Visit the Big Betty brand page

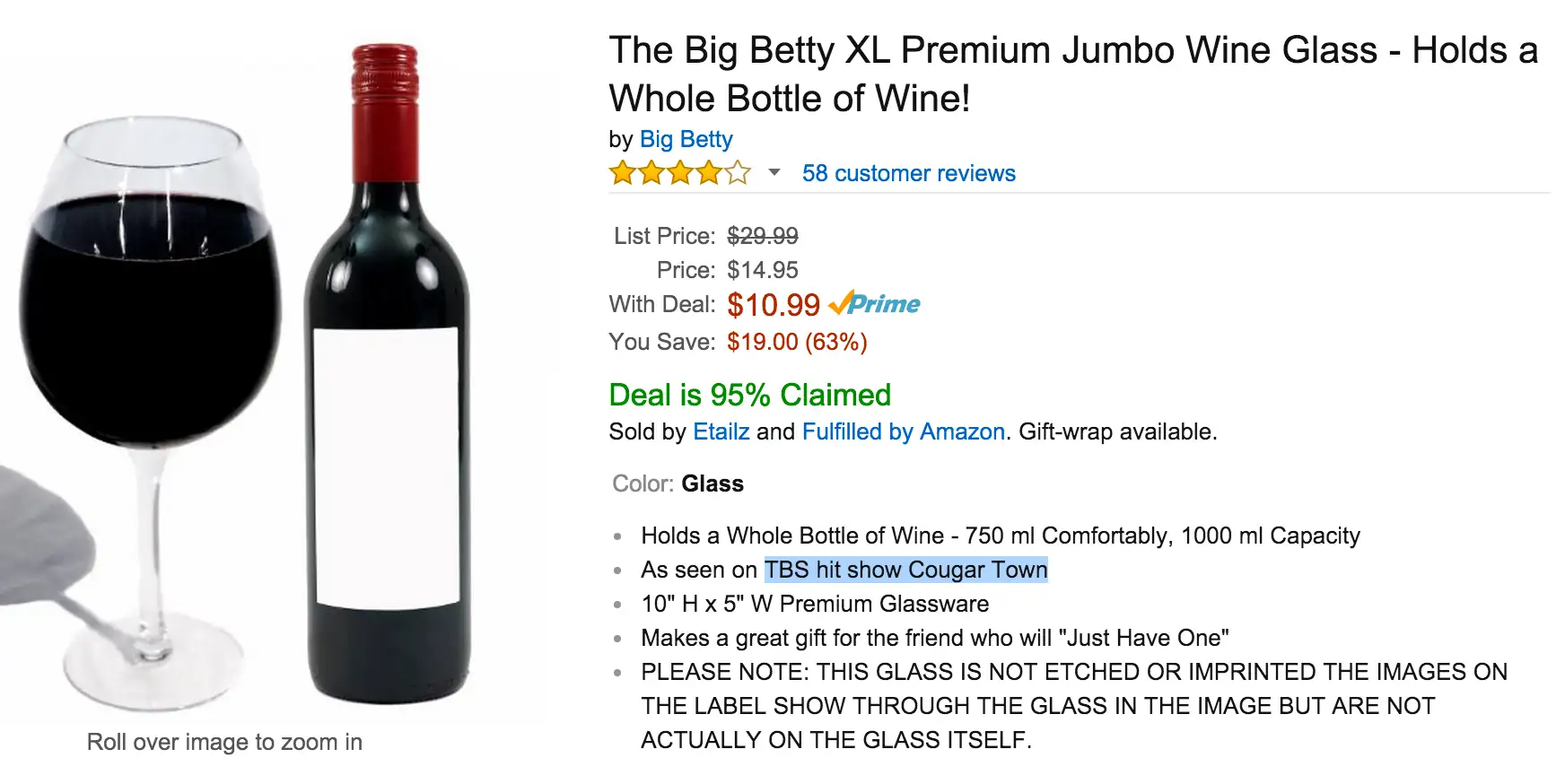coord(686,139)
